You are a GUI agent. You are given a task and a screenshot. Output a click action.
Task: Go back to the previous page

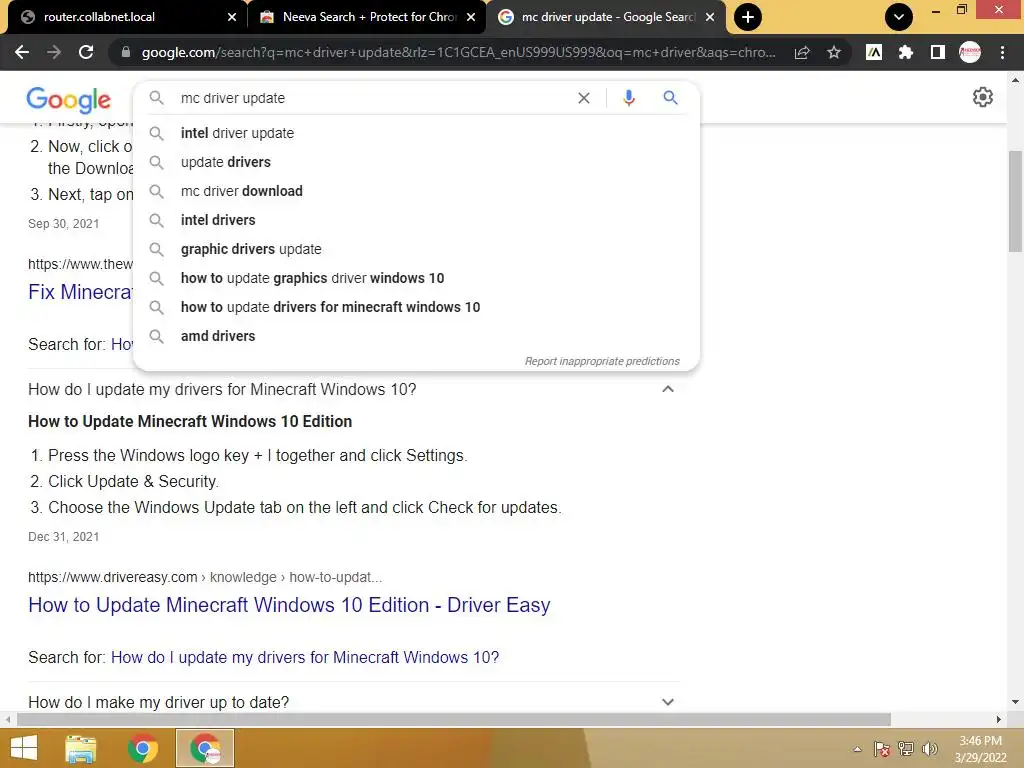[x=22, y=52]
